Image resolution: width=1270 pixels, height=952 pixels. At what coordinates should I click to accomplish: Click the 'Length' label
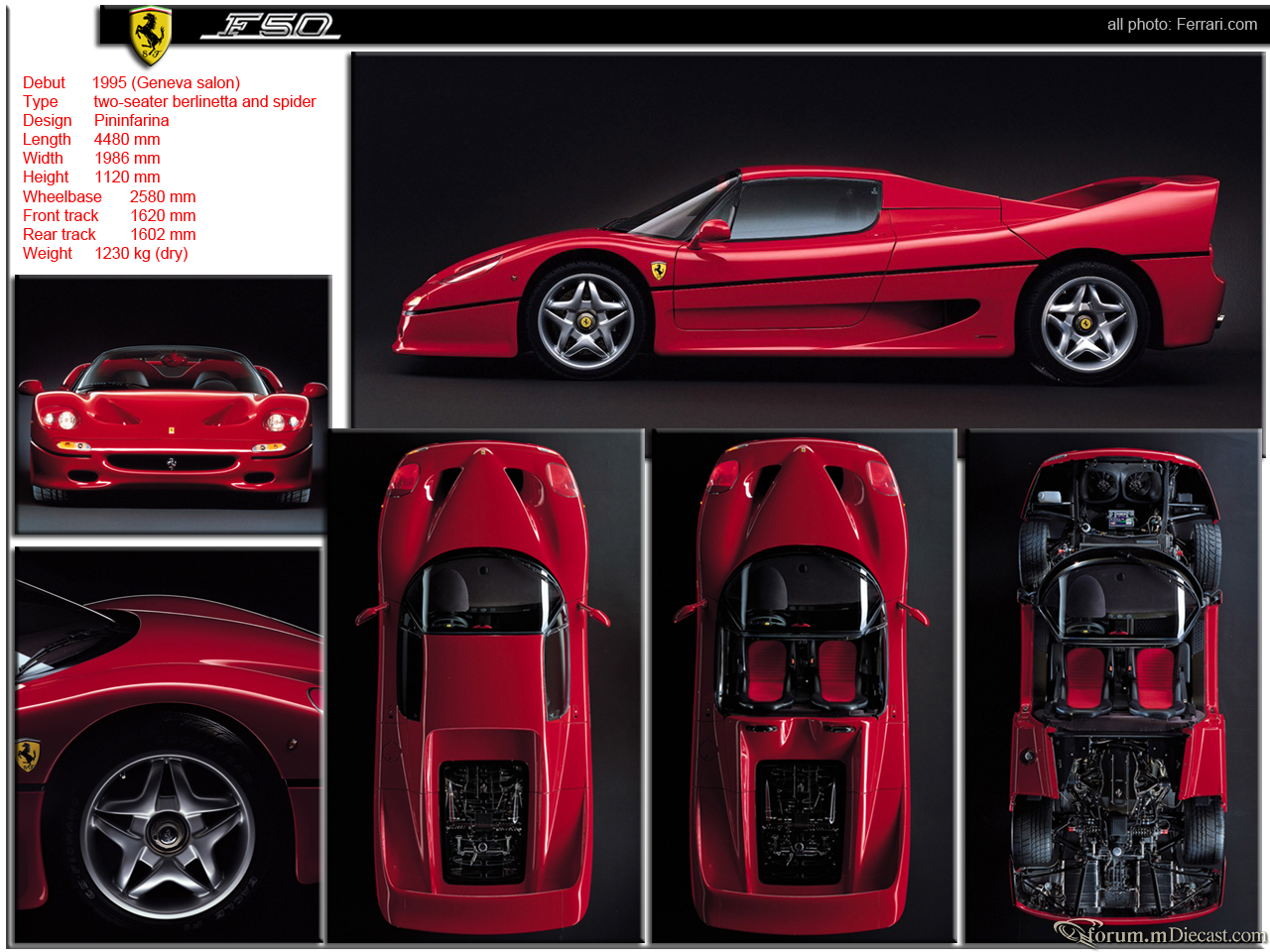[x=47, y=140]
